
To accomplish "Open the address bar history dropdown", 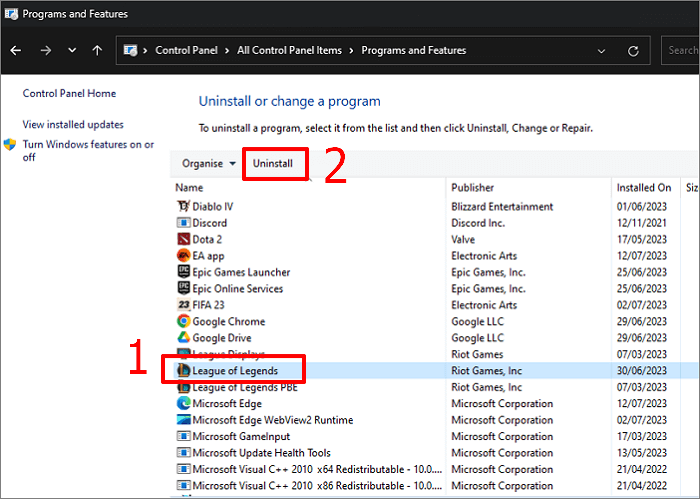I will [x=601, y=51].
